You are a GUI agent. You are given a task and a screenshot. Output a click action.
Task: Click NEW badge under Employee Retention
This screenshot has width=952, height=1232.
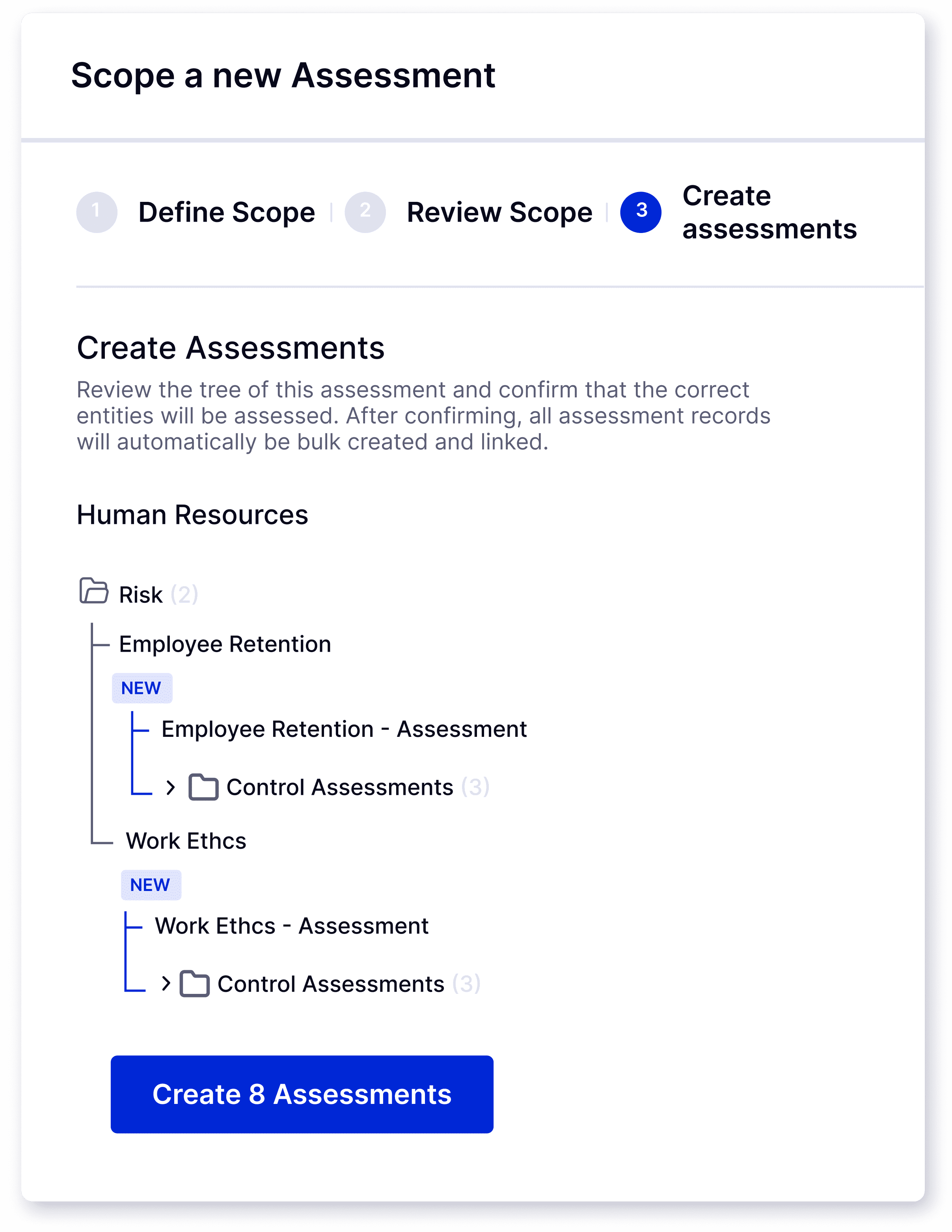point(142,688)
